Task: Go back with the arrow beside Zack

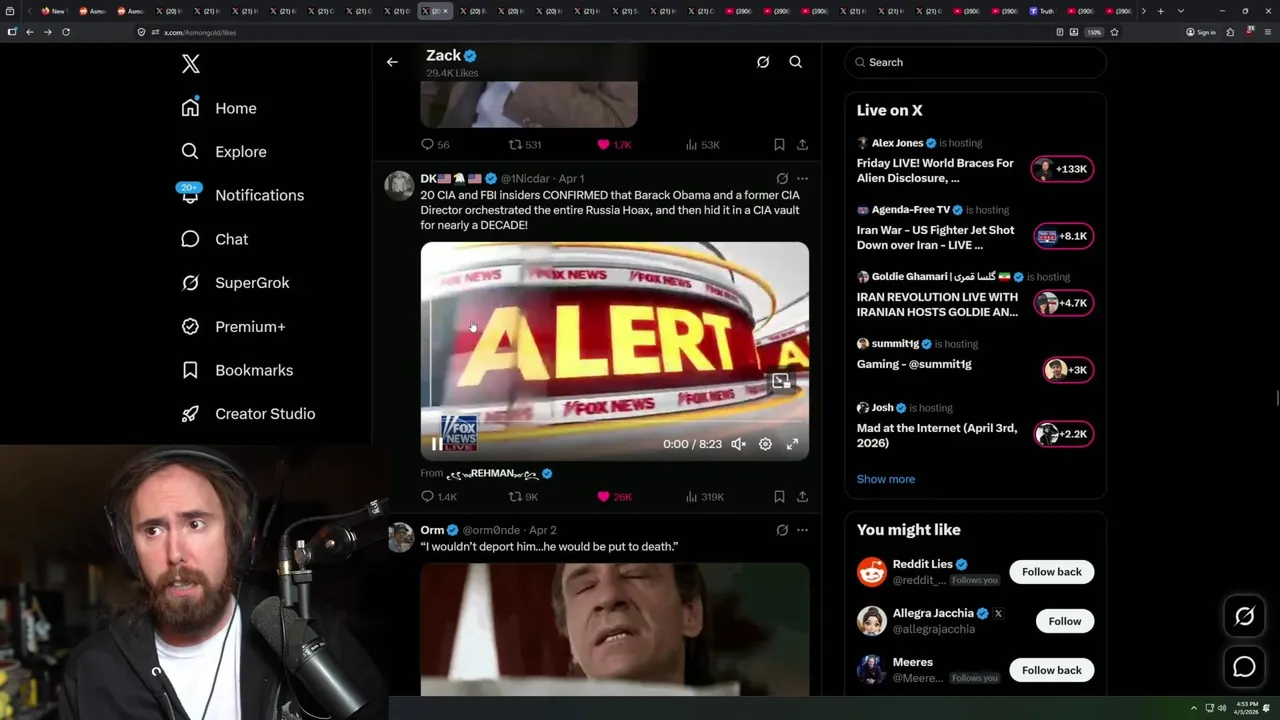Action: [x=392, y=62]
